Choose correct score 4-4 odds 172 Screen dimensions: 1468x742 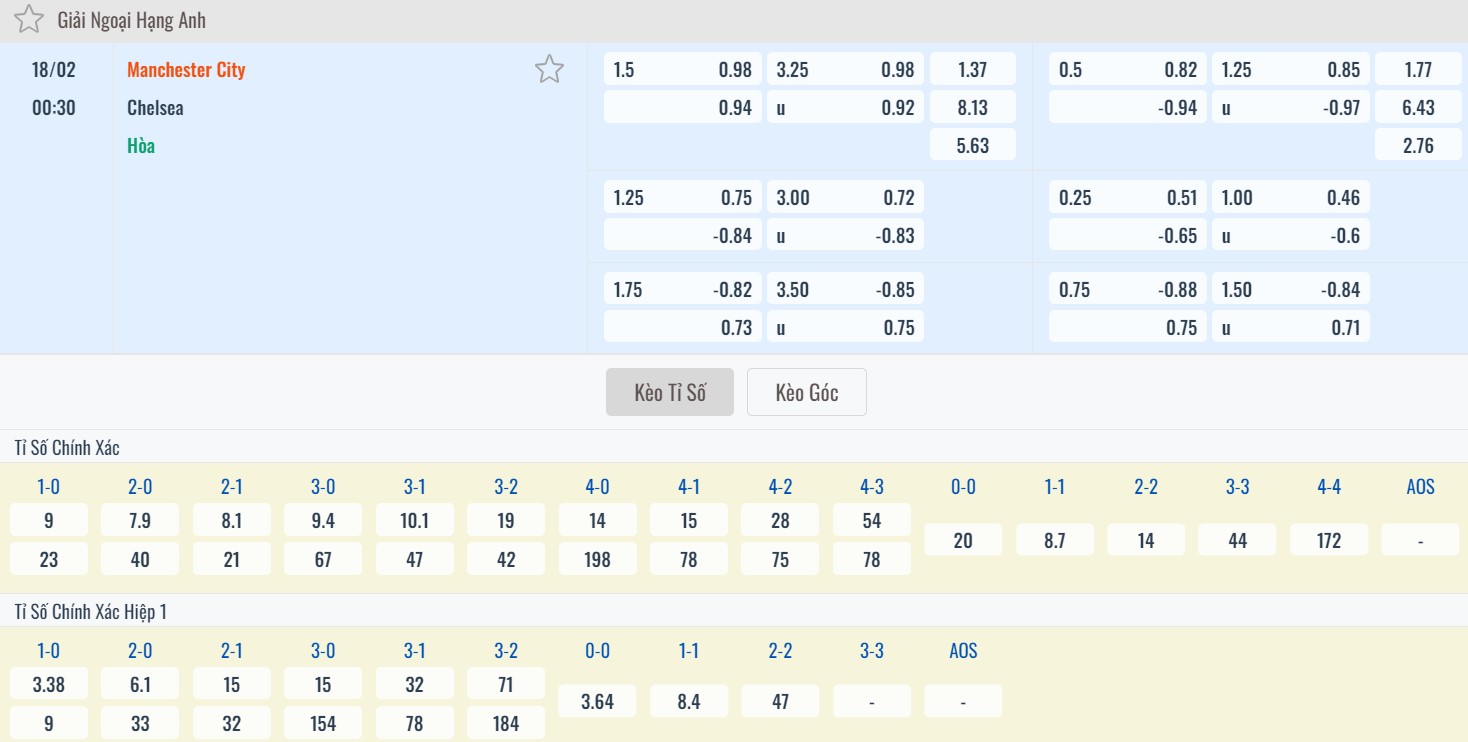tap(1328, 541)
